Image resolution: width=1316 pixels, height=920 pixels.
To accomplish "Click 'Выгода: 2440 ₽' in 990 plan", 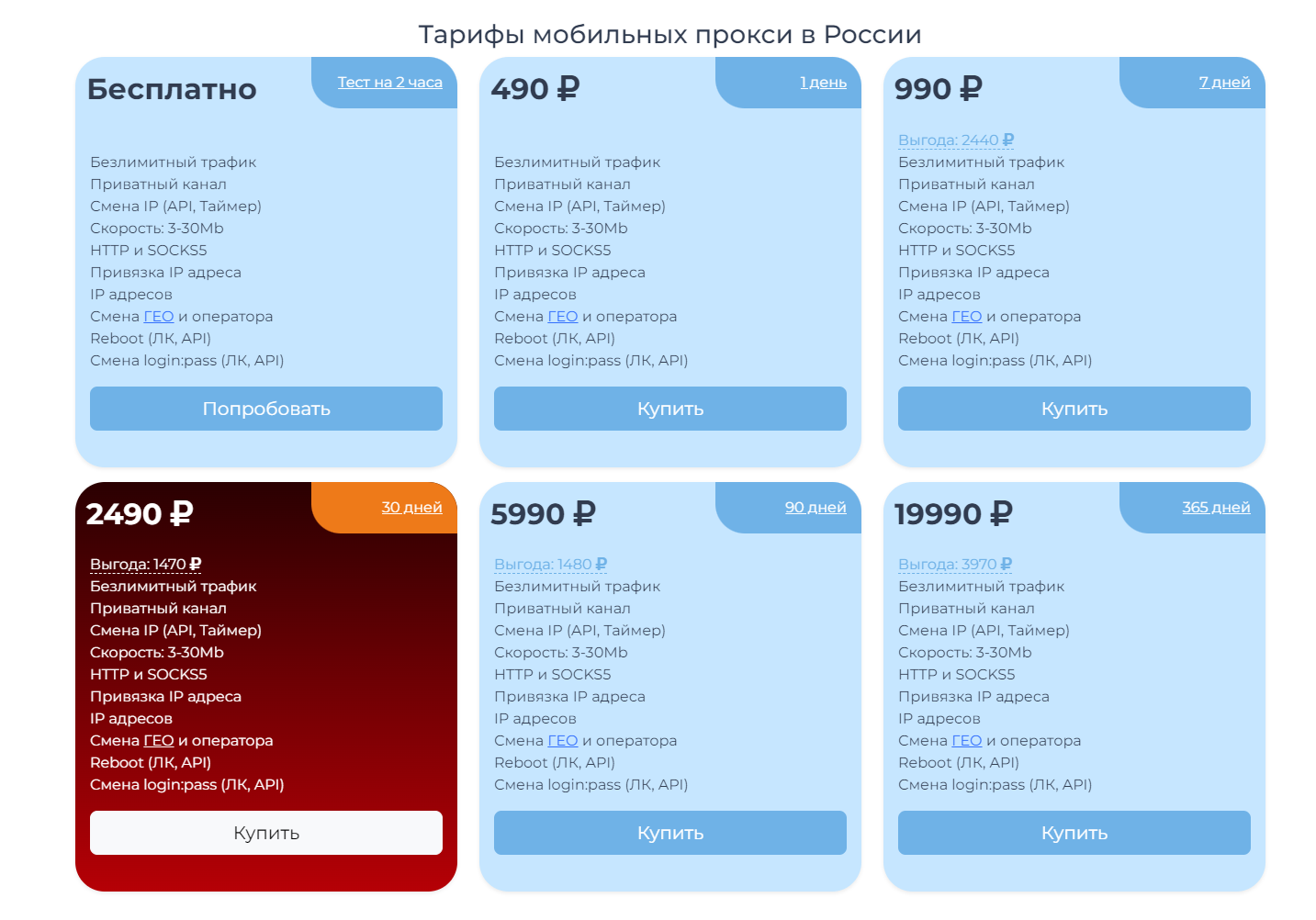I will [x=956, y=140].
